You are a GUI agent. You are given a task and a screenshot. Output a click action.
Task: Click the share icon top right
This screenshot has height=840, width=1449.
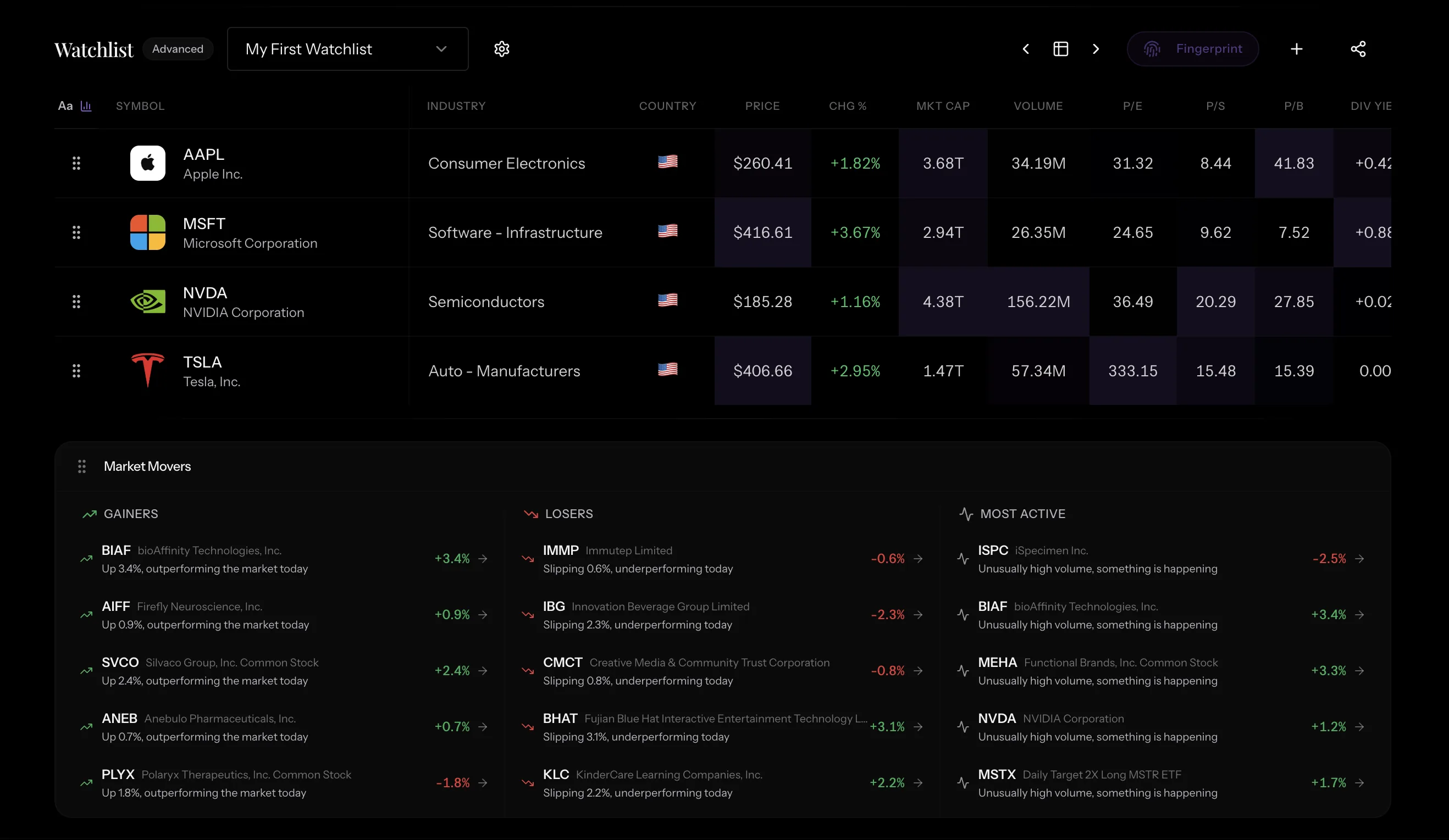tap(1358, 49)
